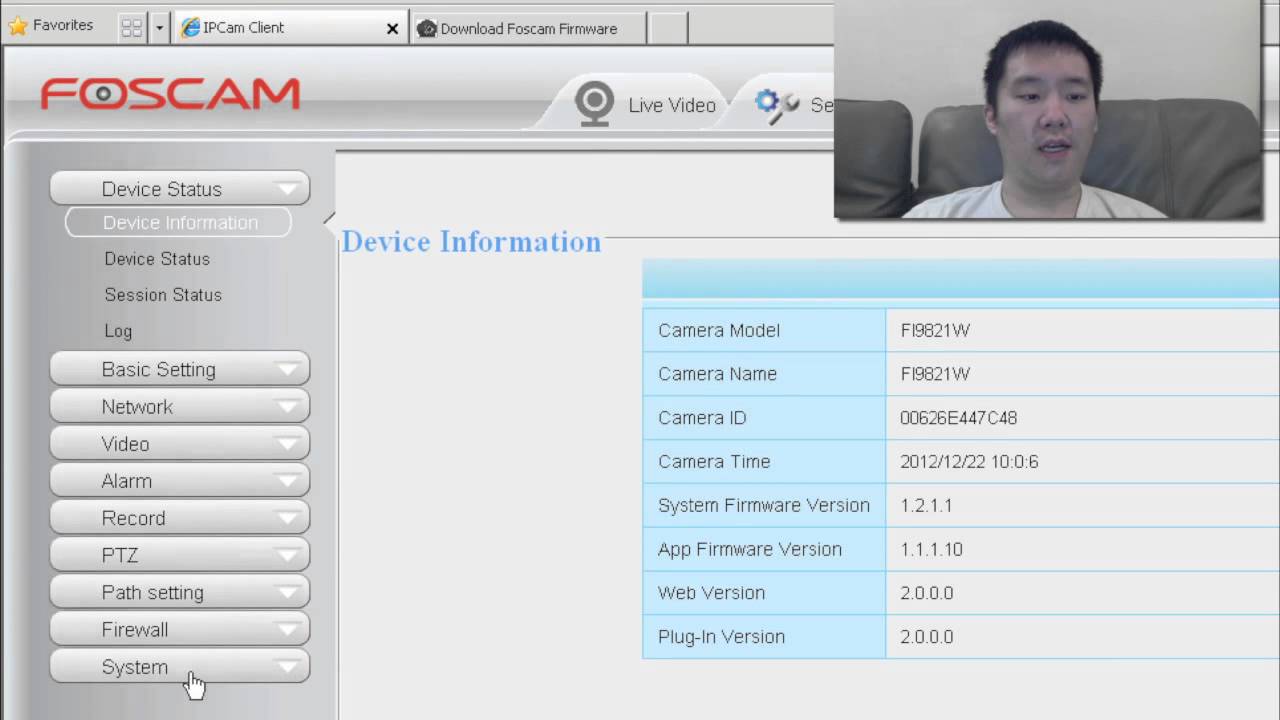Click the Plug-In Version label
This screenshot has height=720, width=1280.
pyautogui.click(x=721, y=637)
